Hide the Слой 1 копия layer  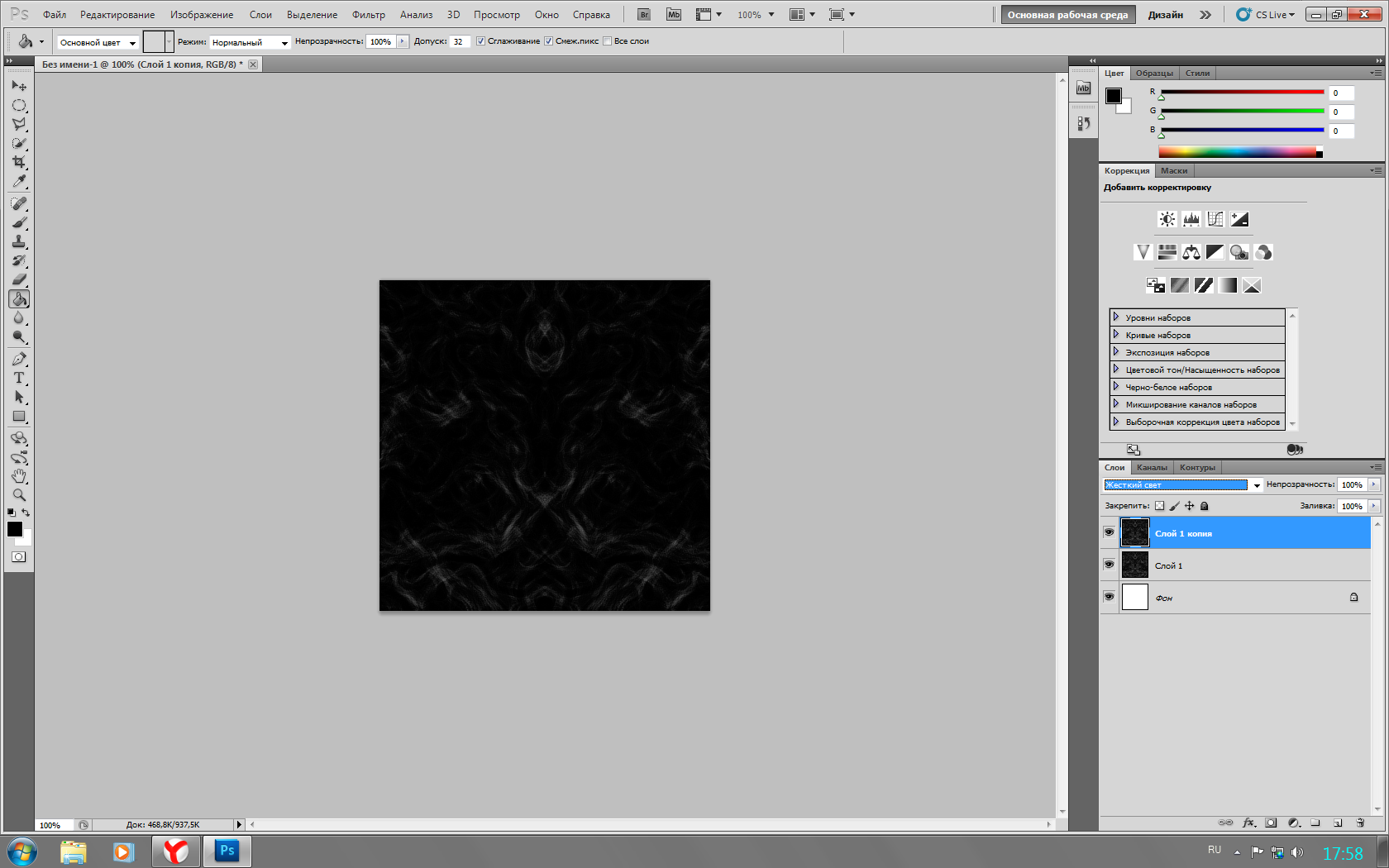click(1109, 533)
